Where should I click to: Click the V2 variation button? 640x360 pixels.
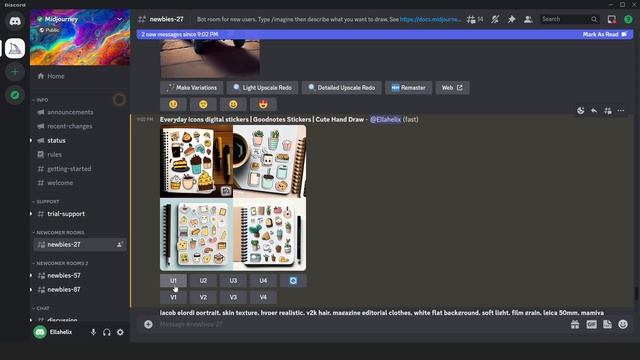[203, 298]
